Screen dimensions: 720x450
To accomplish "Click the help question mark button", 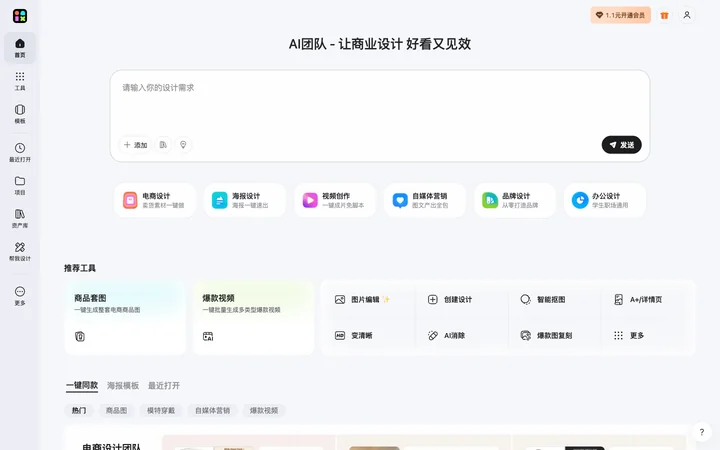I will 701,432.
